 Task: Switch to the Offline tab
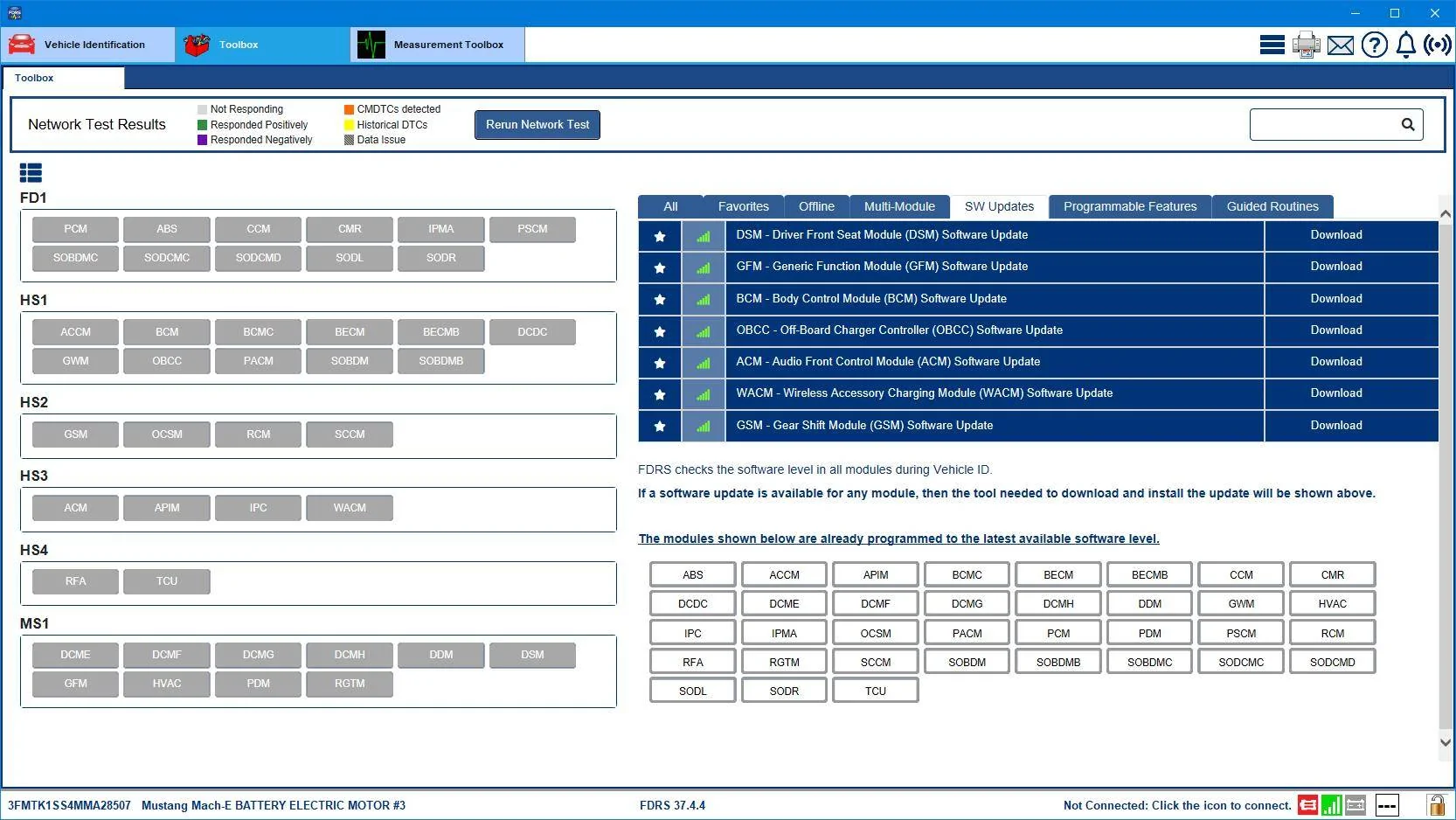tap(816, 206)
